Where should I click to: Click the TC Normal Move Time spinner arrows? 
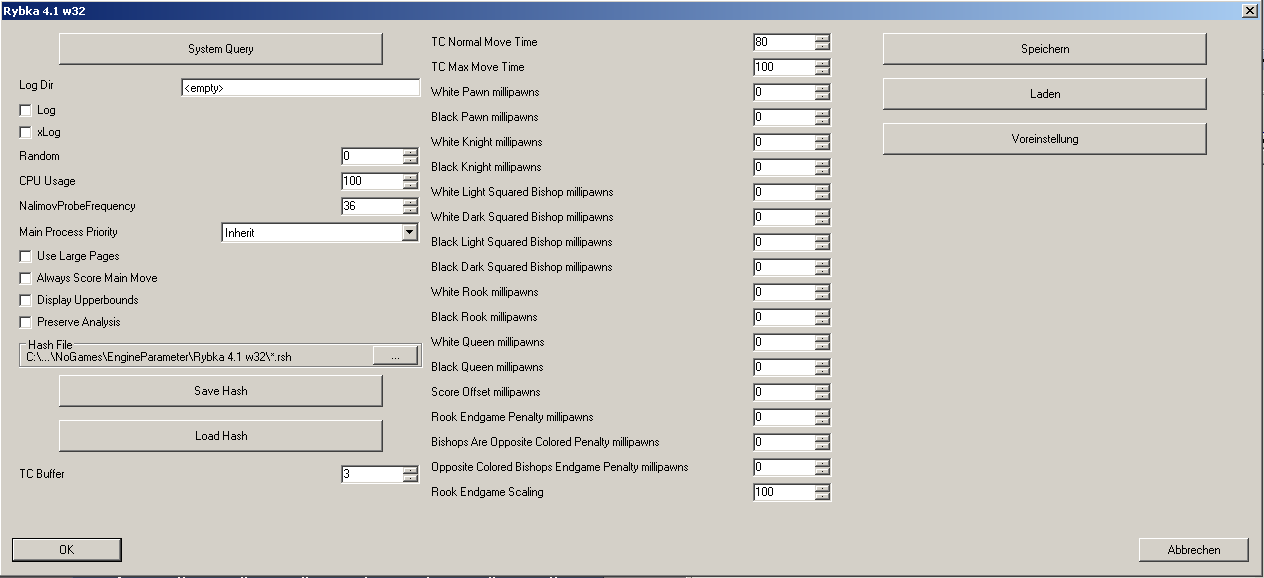(823, 42)
